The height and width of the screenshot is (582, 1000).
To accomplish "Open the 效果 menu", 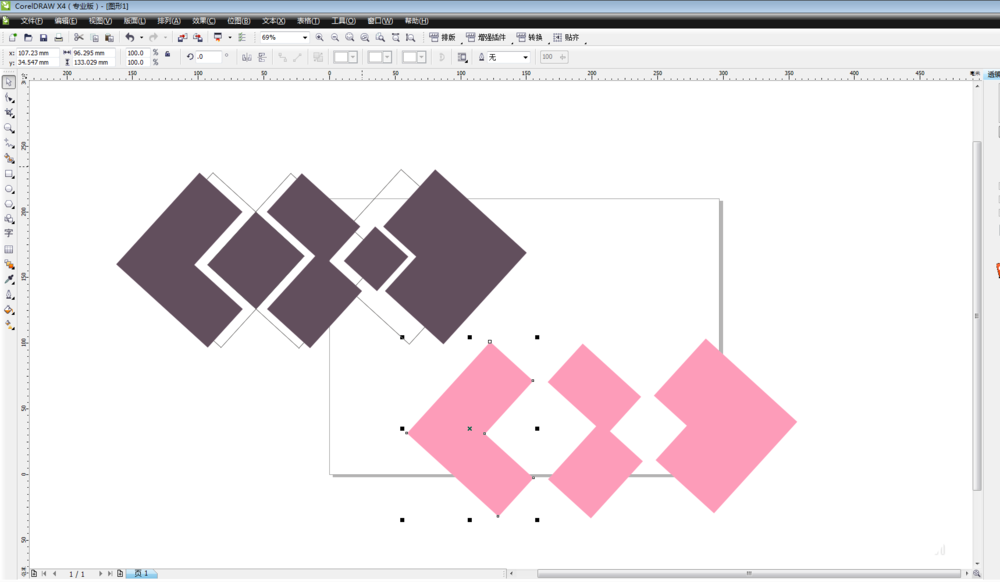I will pos(203,20).
